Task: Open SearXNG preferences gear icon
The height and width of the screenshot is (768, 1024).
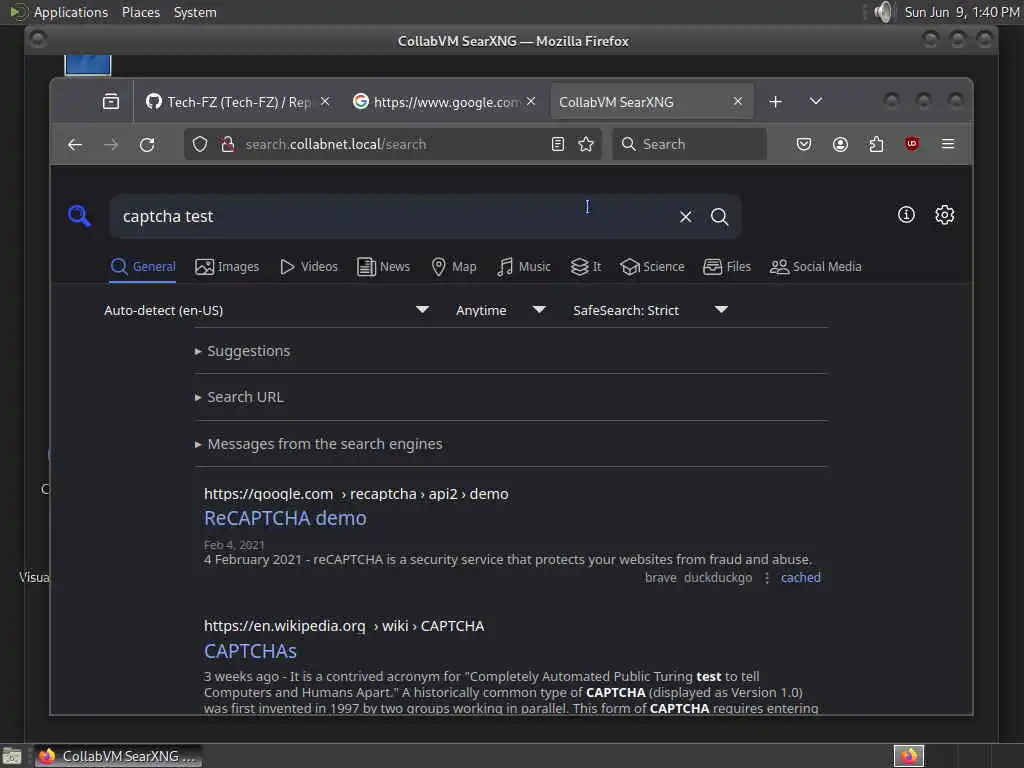Action: point(944,214)
